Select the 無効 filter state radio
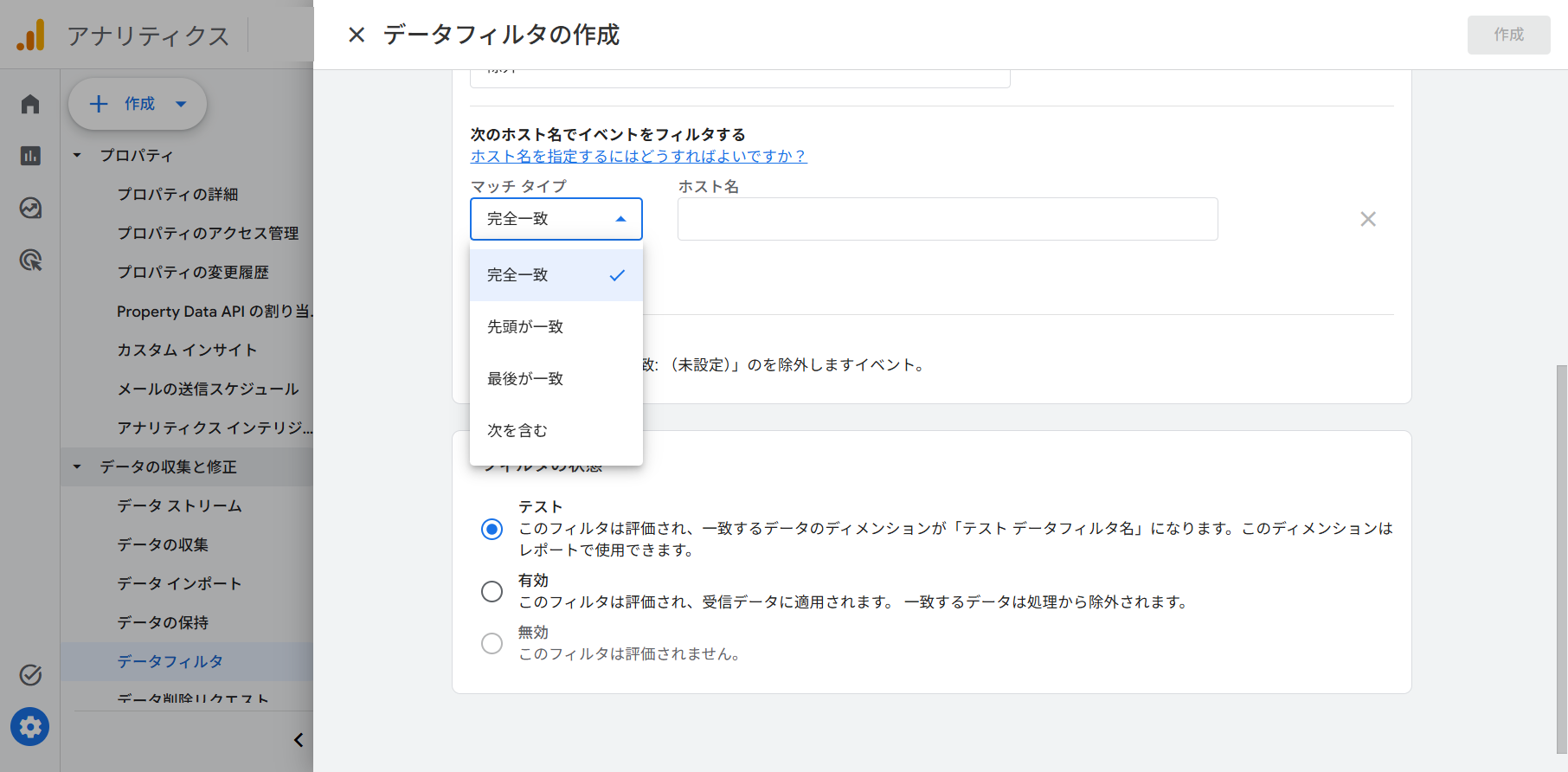This screenshot has height=772, width=1568. (x=492, y=643)
